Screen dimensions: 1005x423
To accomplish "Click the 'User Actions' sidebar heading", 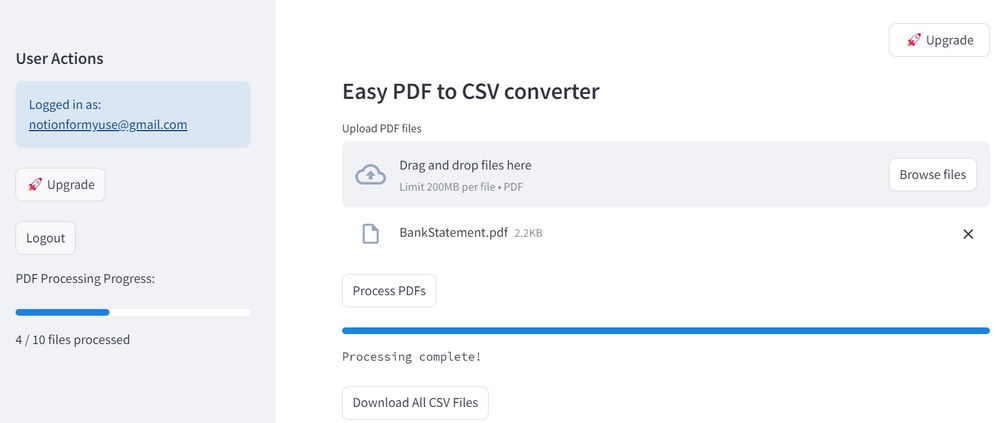I will pos(59,58).
